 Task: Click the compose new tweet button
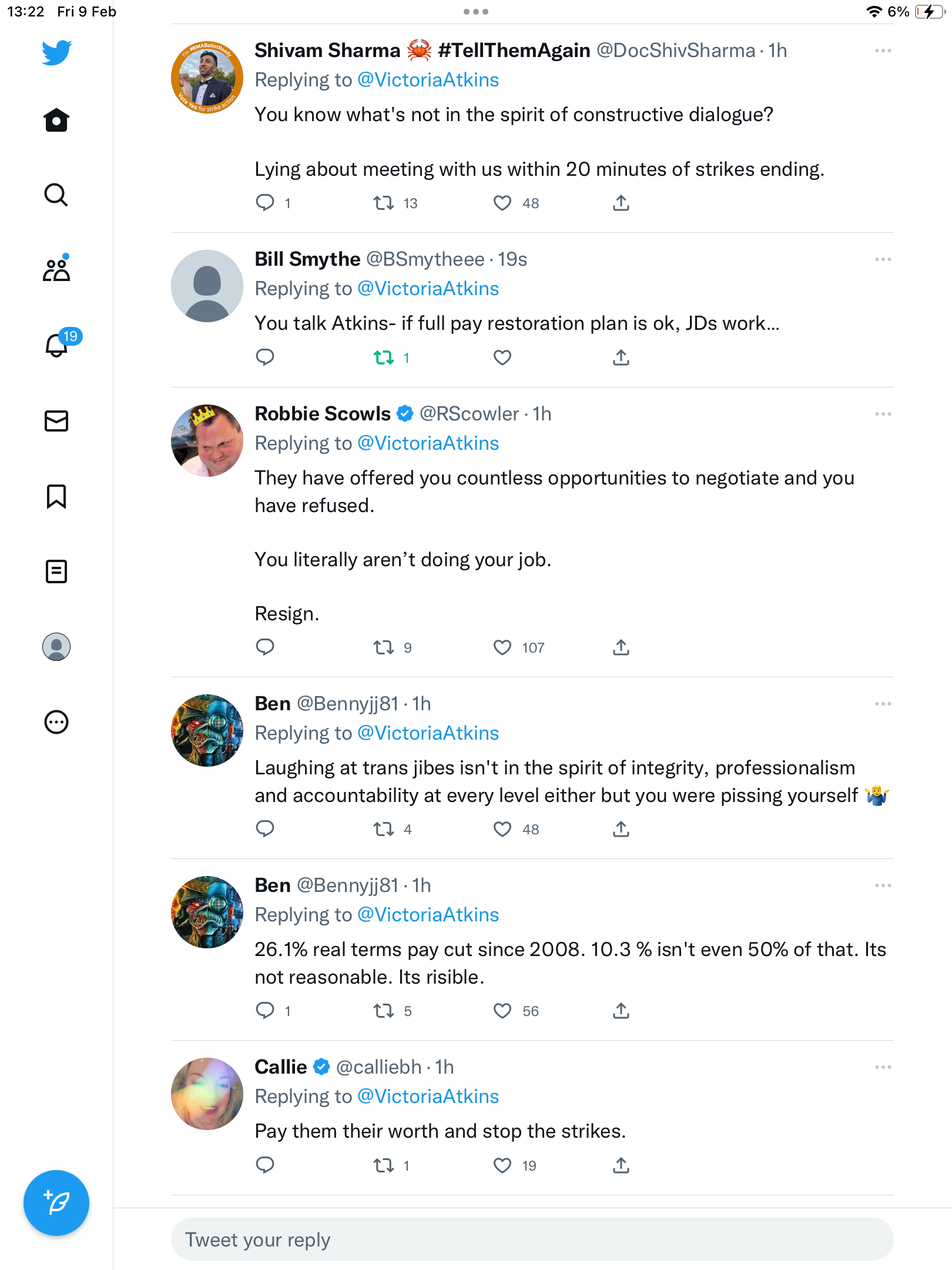click(56, 1203)
